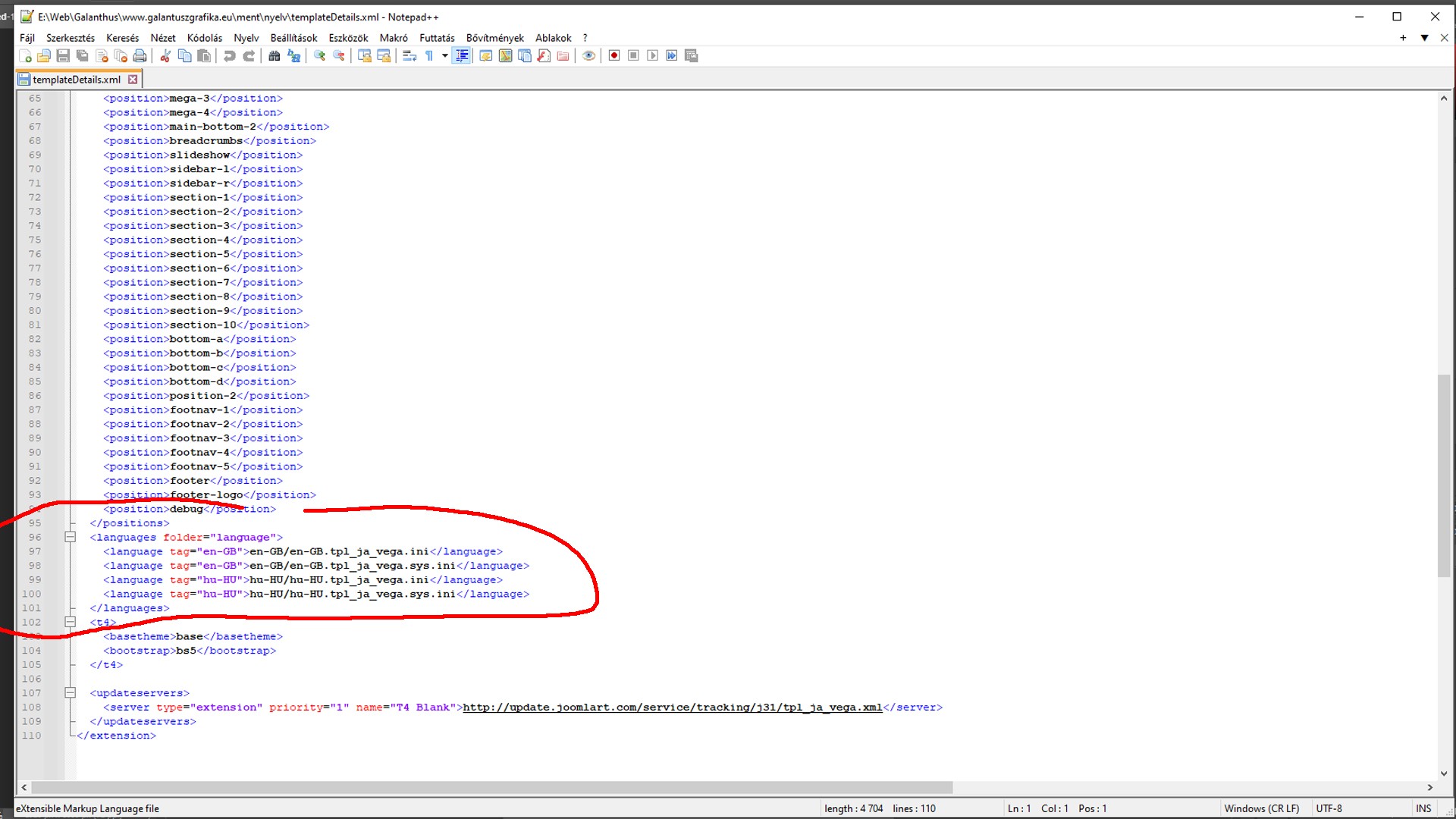Collapse the t4 element fold marker
This screenshot has height=819, width=1456.
[70, 622]
